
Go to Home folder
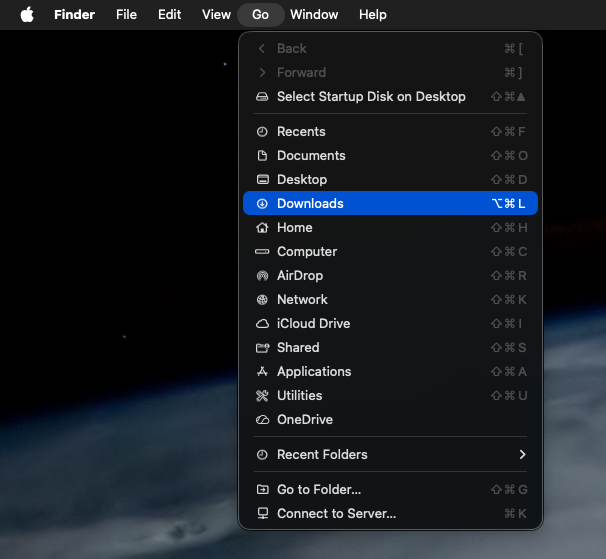[390, 228]
